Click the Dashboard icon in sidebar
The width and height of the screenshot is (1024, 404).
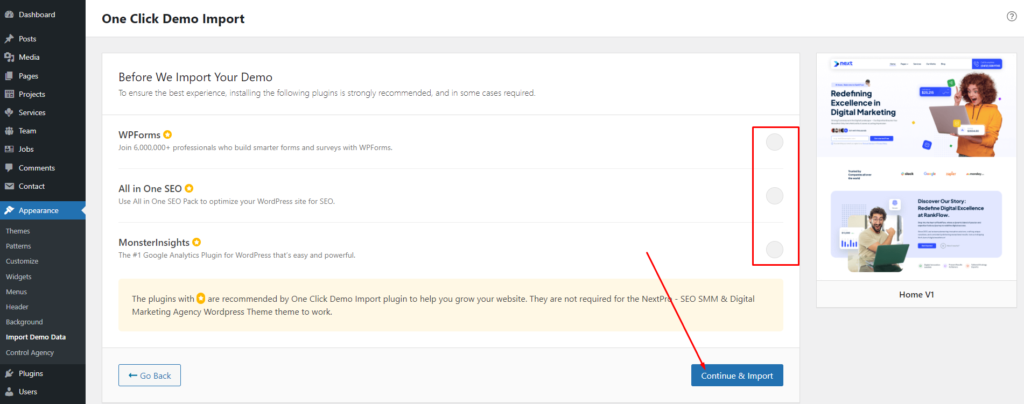[x=9, y=14]
